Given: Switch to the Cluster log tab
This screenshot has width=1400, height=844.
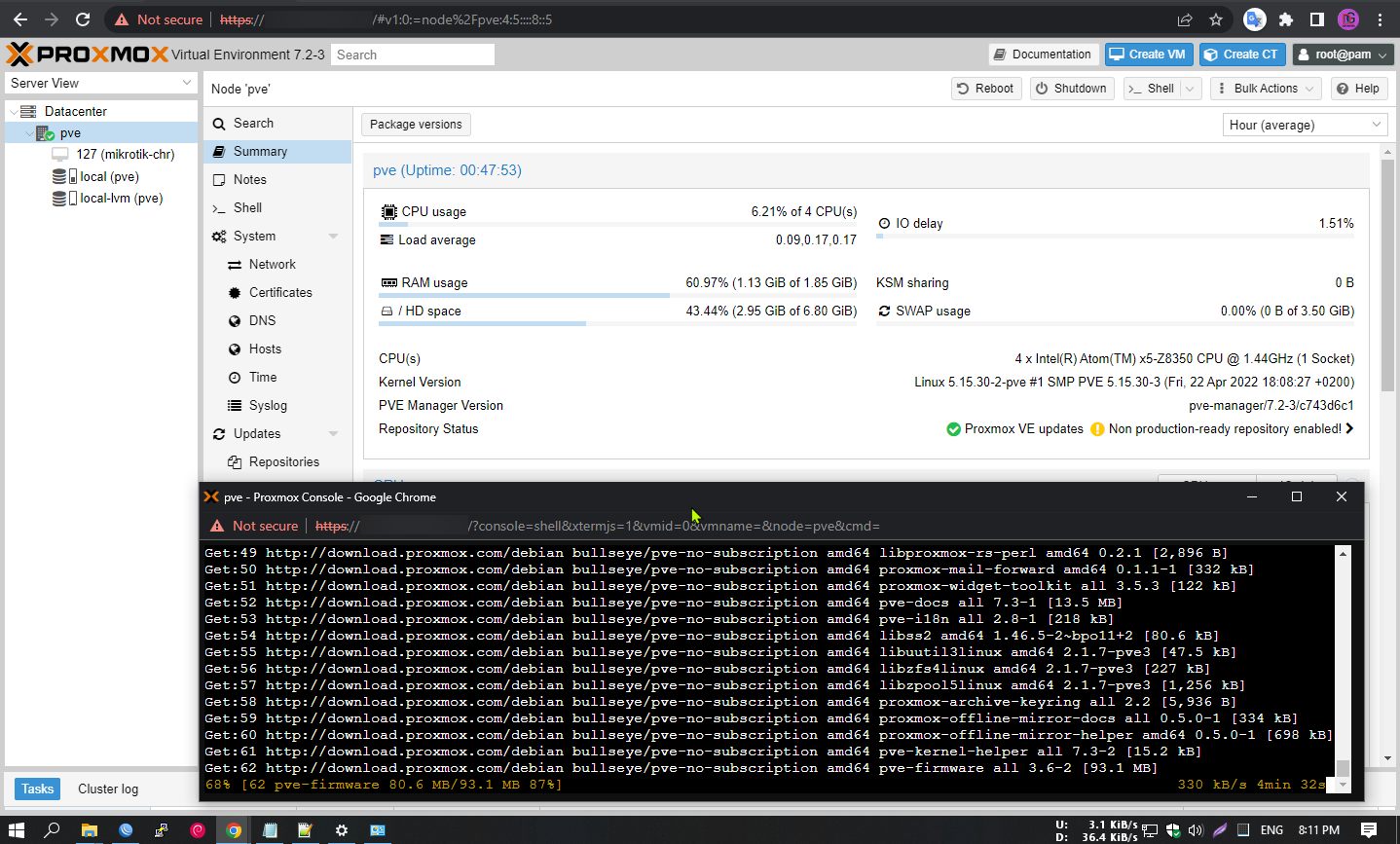Looking at the screenshot, I should coord(107,789).
